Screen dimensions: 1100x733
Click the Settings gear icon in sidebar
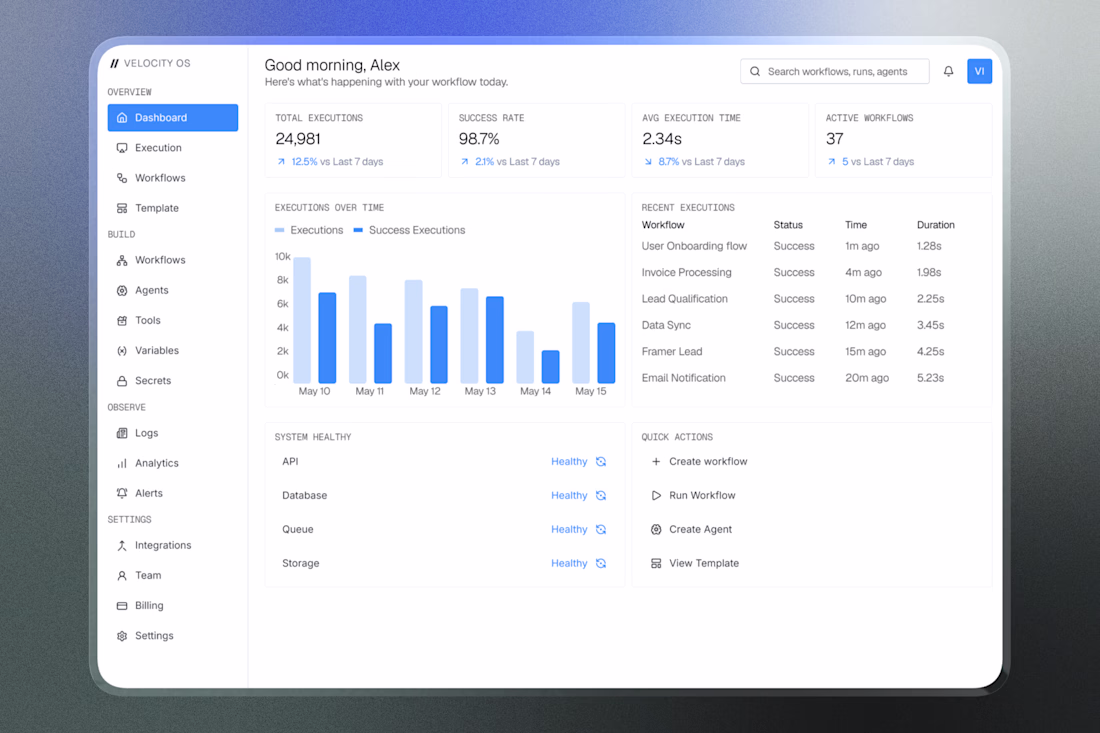[x=122, y=636]
